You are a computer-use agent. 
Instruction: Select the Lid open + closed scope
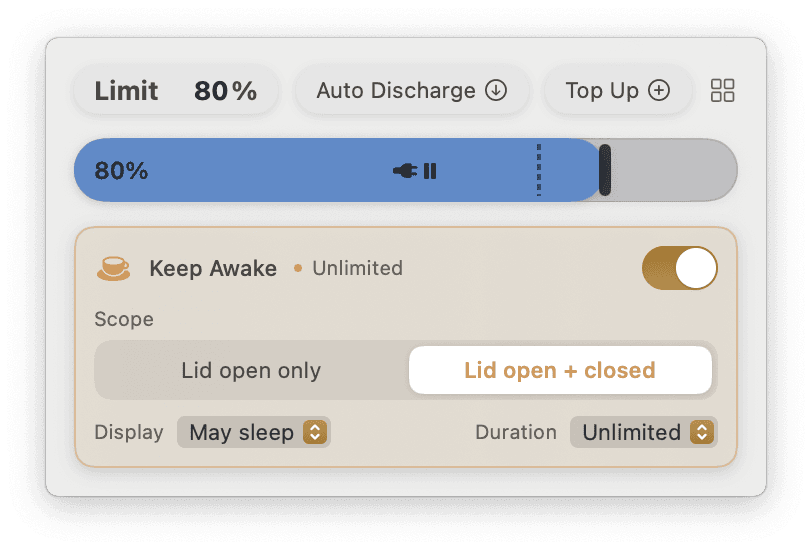tap(560, 370)
